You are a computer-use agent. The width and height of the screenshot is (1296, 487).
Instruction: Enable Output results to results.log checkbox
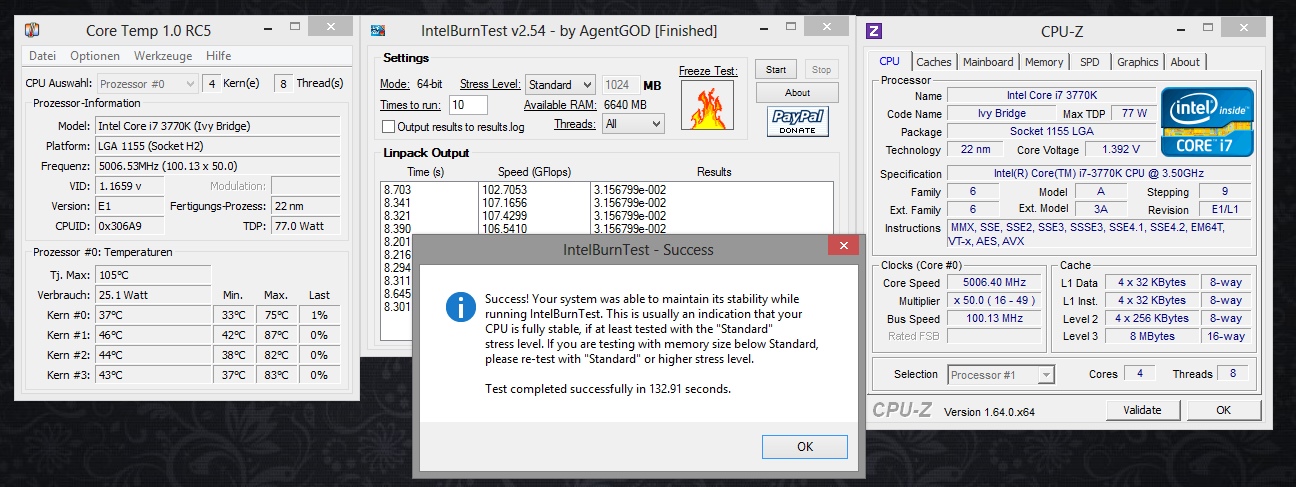pyautogui.click(x=389, y=127)
